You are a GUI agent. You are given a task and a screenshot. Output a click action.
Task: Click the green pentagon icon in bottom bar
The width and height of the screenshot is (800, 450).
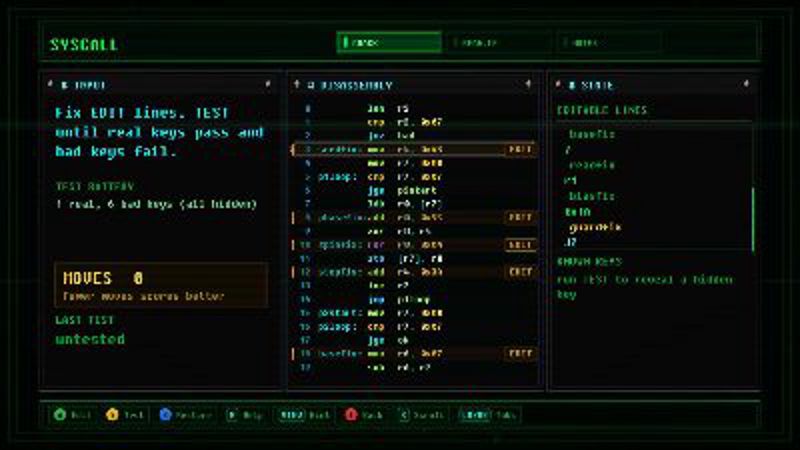tap(60, 414)
